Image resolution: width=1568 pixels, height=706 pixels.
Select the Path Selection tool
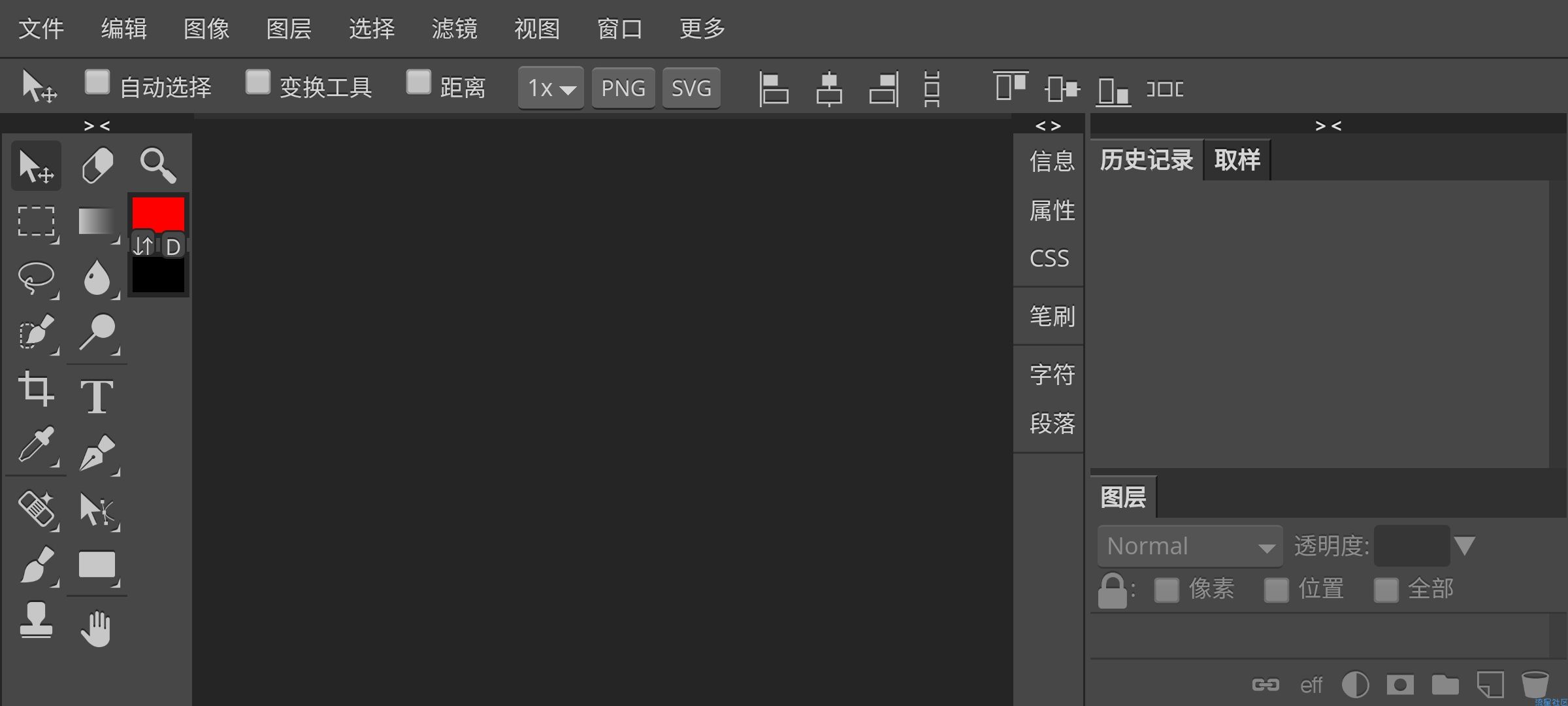point(97,509)
